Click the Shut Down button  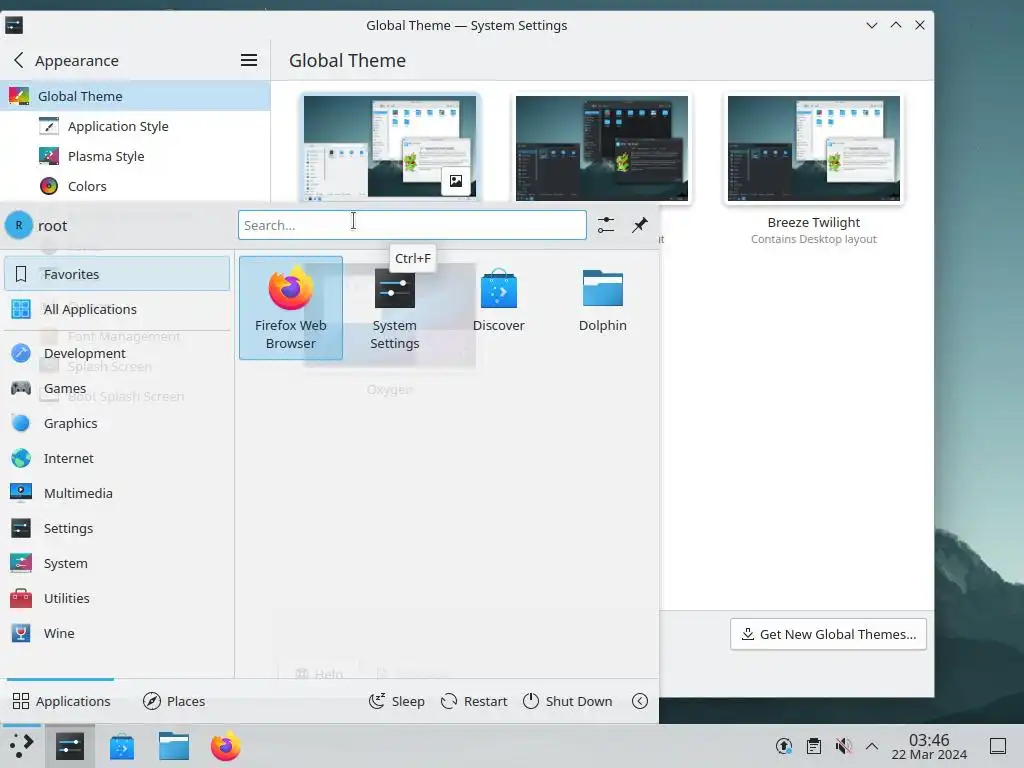point(568,701)
